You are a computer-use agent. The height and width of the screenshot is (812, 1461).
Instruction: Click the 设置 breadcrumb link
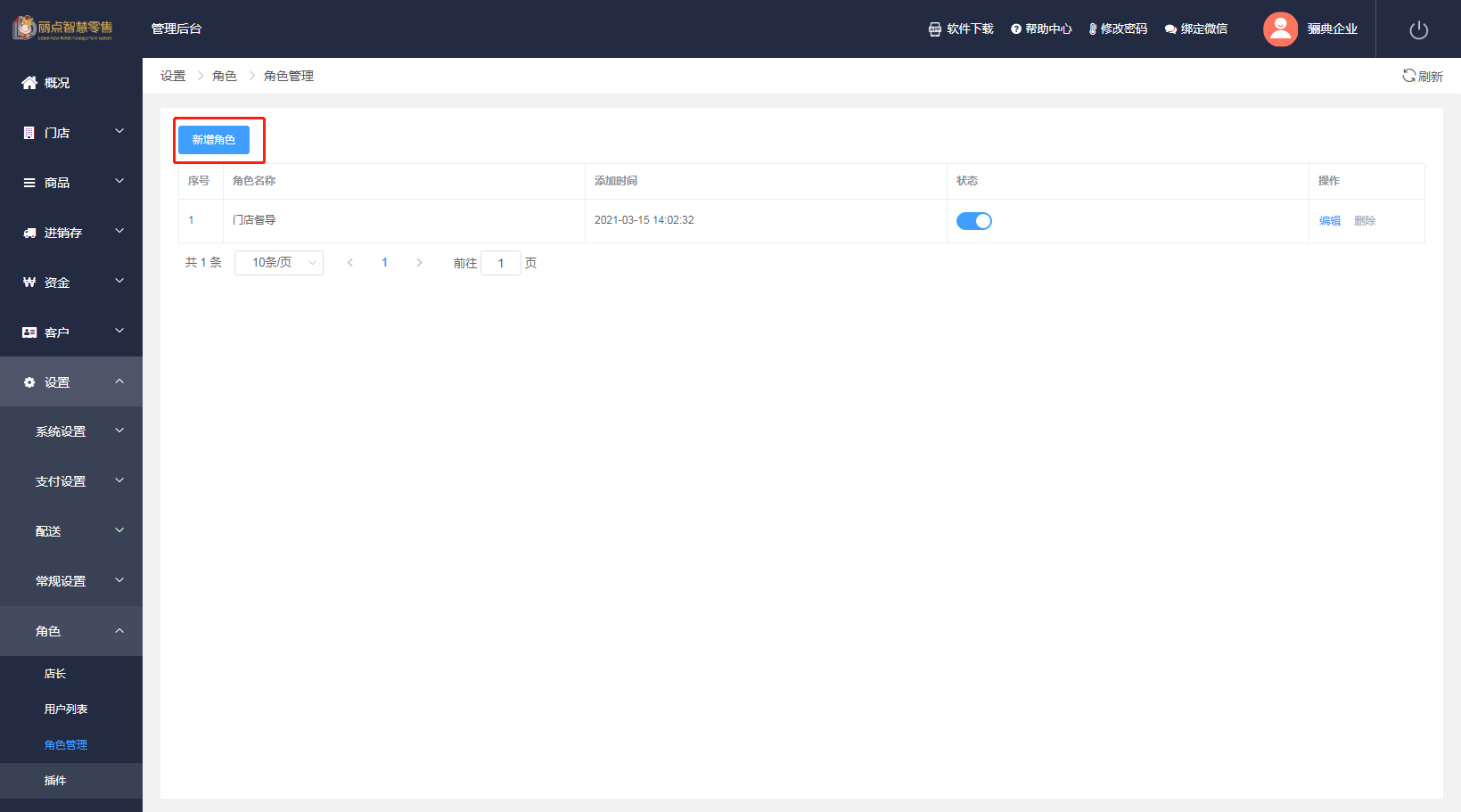tap(173, 76)
